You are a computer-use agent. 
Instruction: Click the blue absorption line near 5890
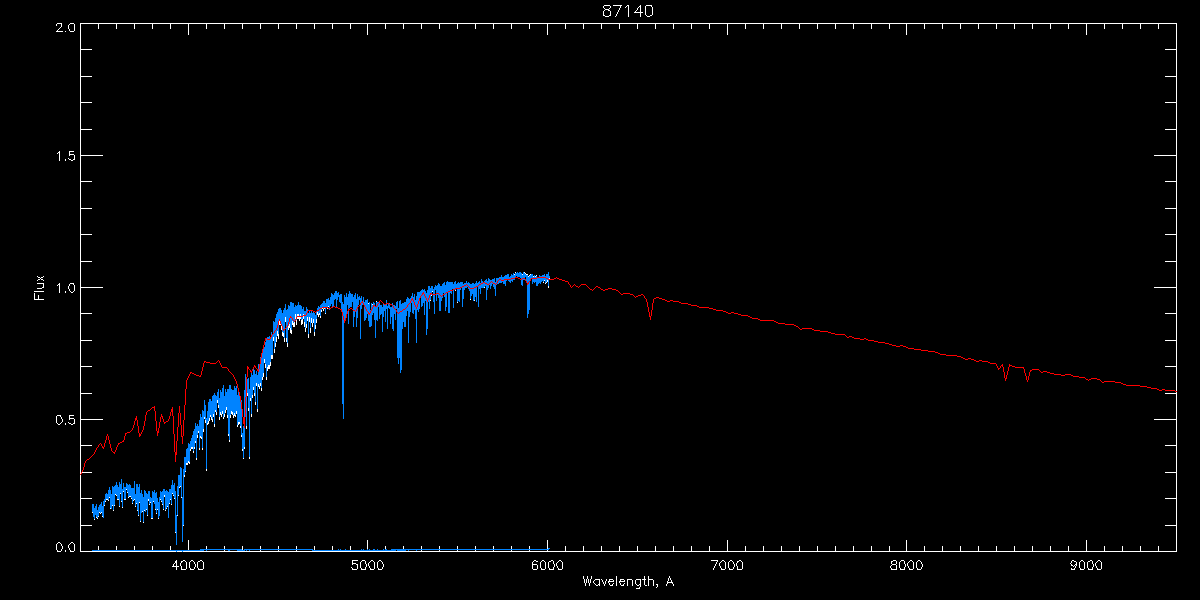click(528, 297)
